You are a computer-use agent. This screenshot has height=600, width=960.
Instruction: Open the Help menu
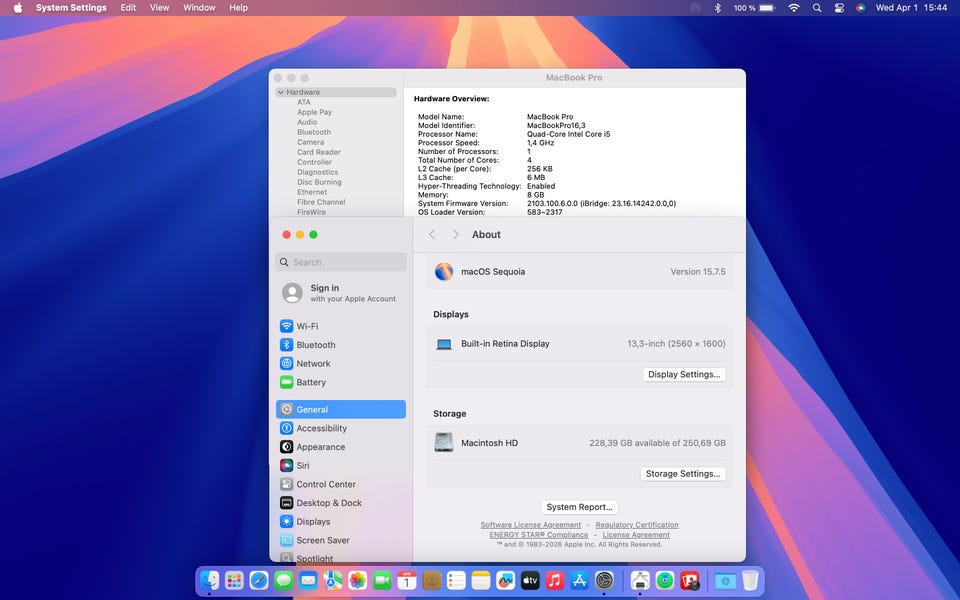pyautogui.click(x=238, y=8)
